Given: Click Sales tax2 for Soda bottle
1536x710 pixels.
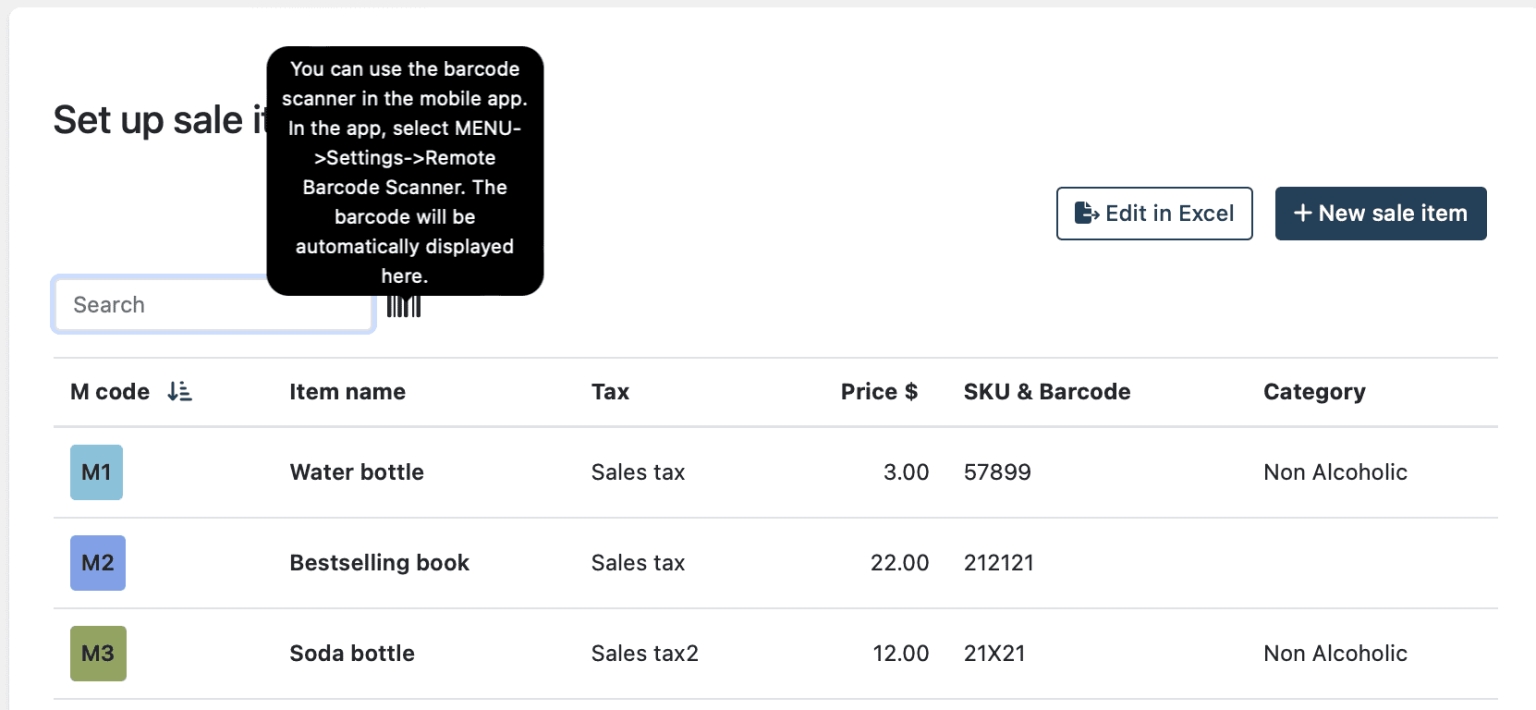Looking at the screenshot, I should [644, 652].
